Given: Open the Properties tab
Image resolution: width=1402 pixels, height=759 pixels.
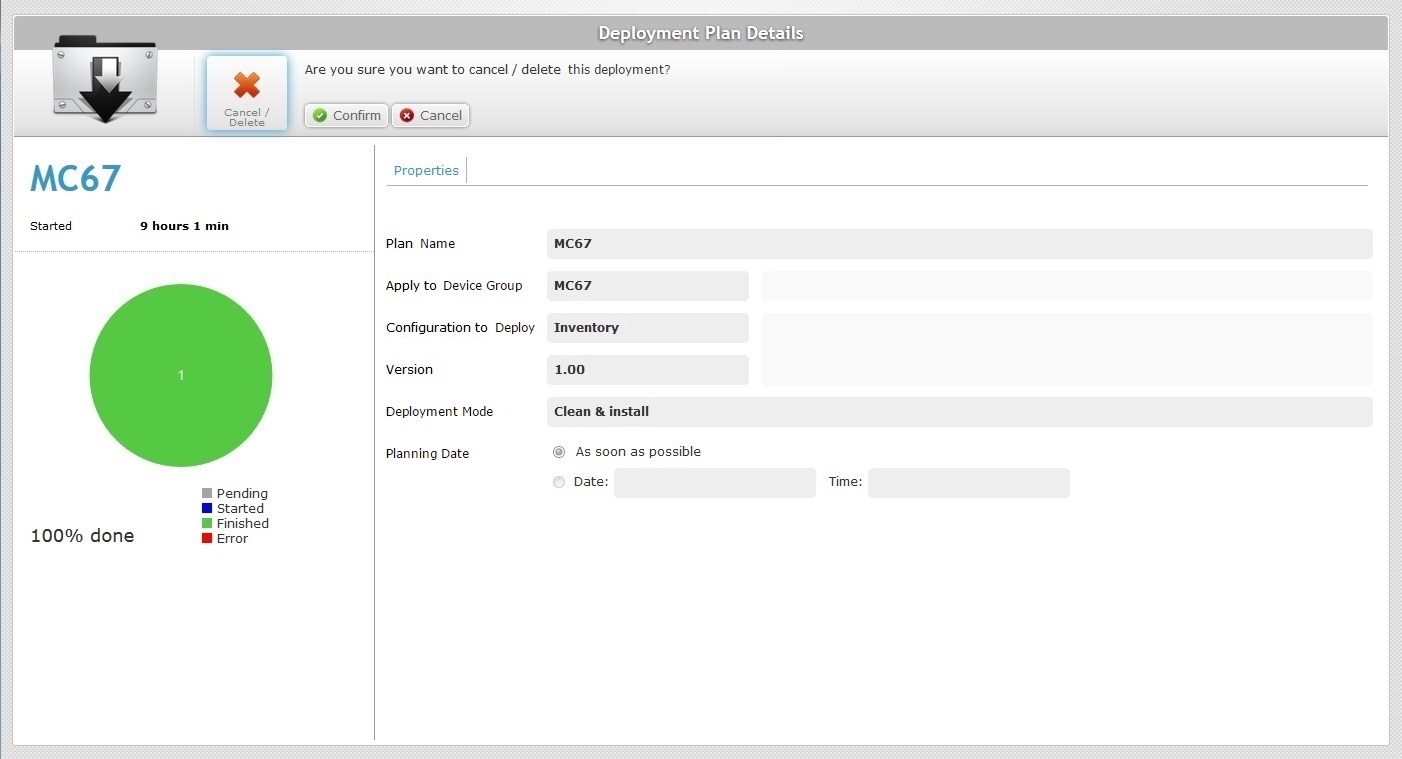Looking at the screenshot, I should 426,170.
